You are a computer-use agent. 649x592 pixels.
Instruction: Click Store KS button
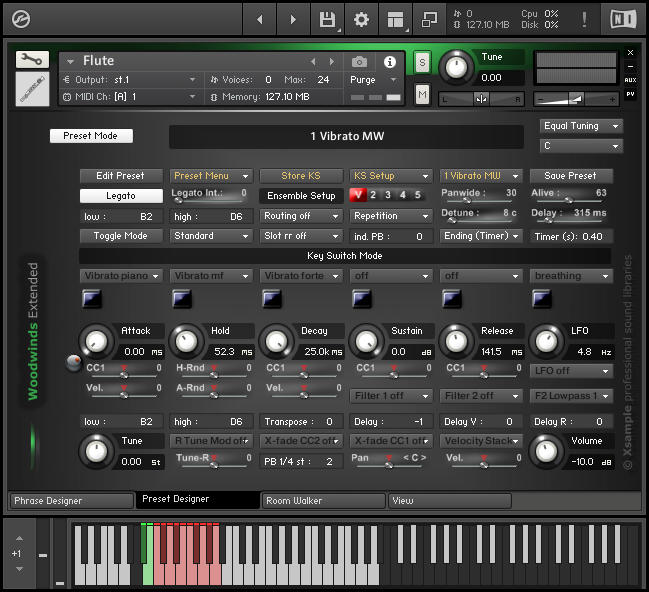pyautogui.click(x=301, y=176)
